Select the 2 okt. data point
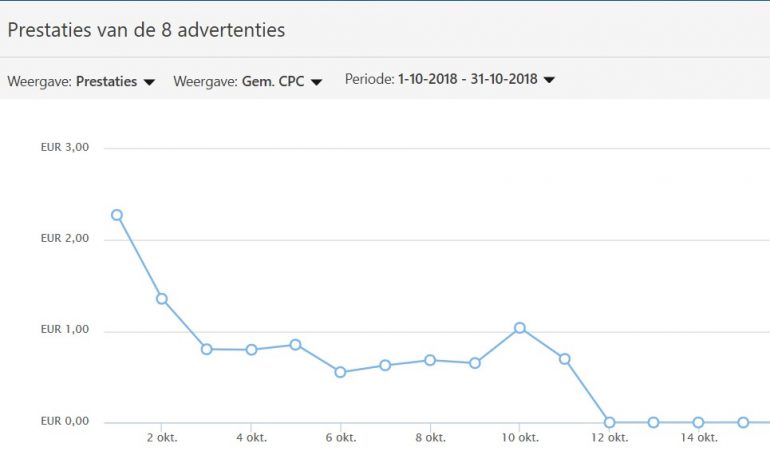 click(x=161, y=299)
